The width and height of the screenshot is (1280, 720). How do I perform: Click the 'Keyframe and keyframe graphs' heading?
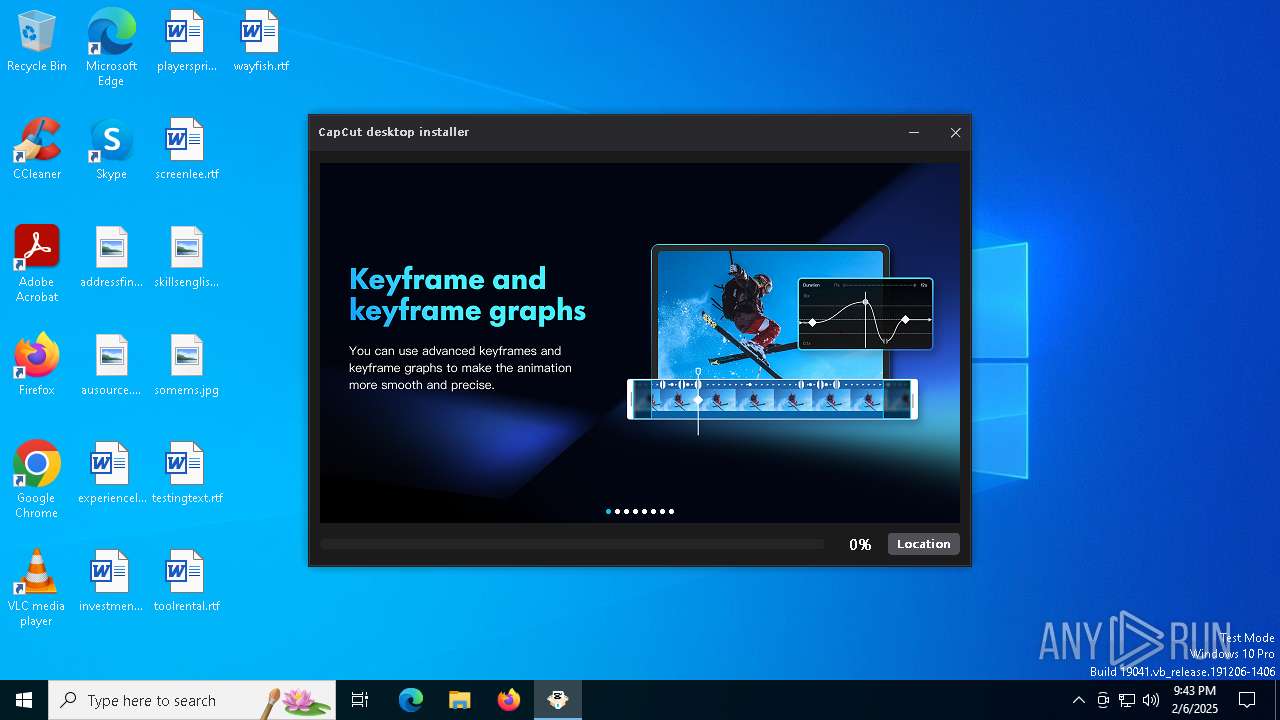467,294
